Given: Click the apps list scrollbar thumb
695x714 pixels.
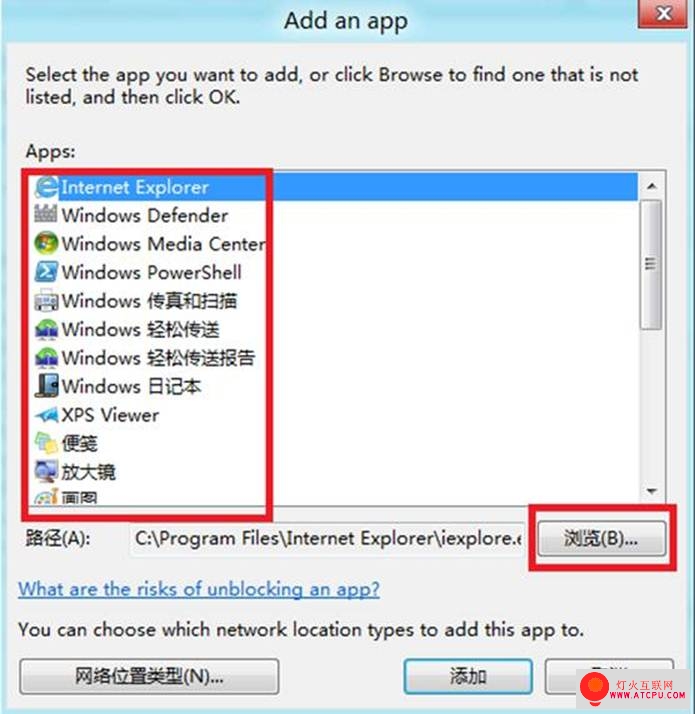Looking at the screenshot, I should pyautogui.click(x=651, y=264).
